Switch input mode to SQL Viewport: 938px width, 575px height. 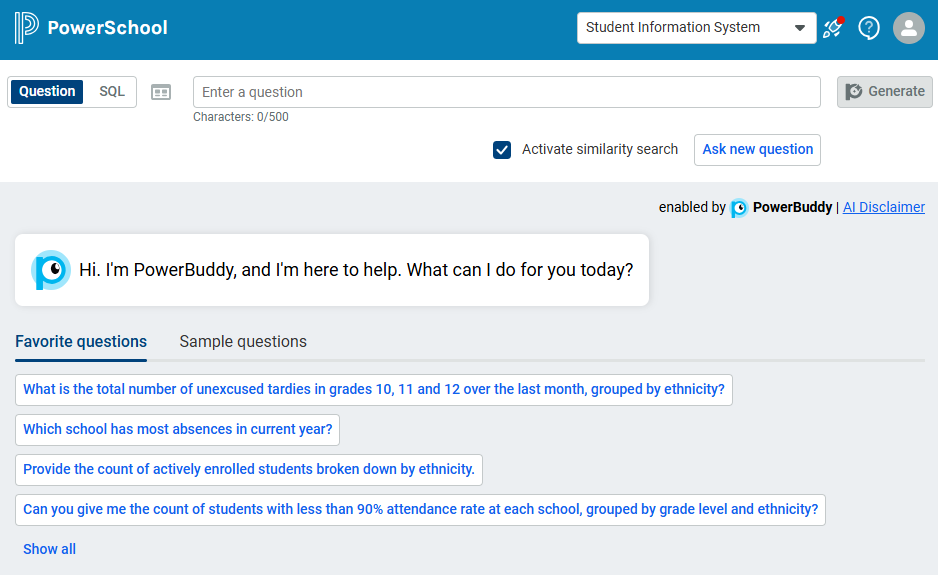(112, 92)
